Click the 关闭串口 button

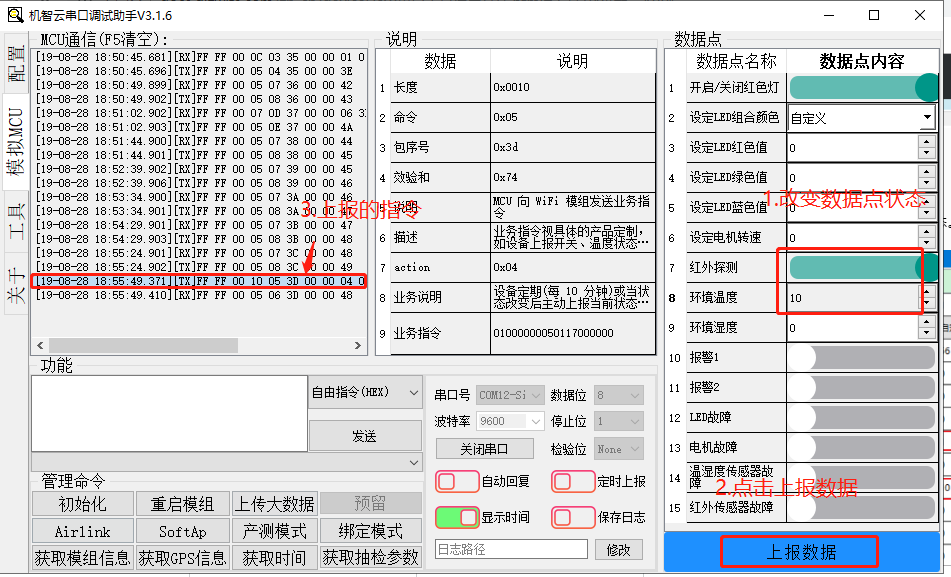[484, 449]
